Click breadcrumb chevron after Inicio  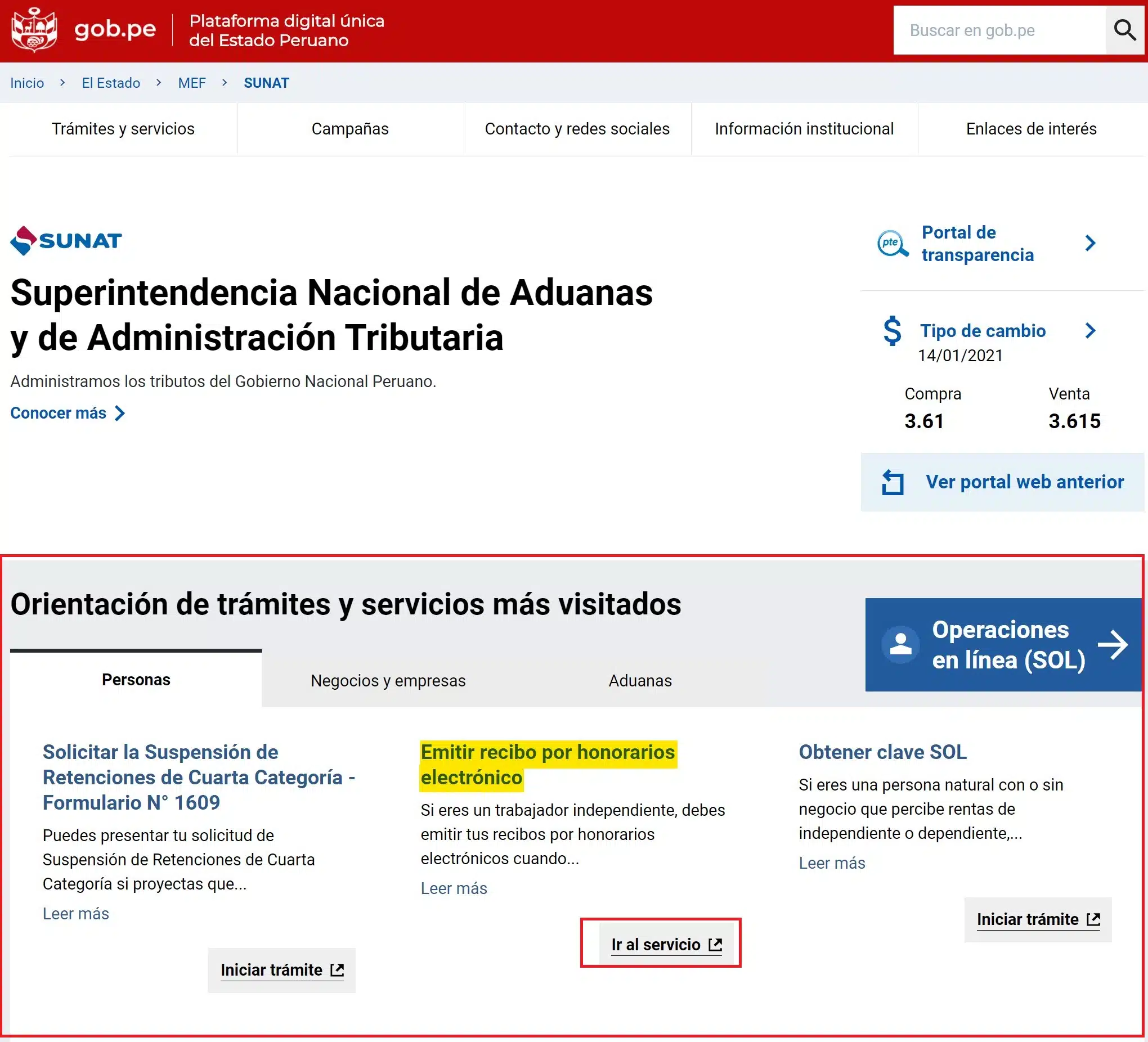coord(62,83)
